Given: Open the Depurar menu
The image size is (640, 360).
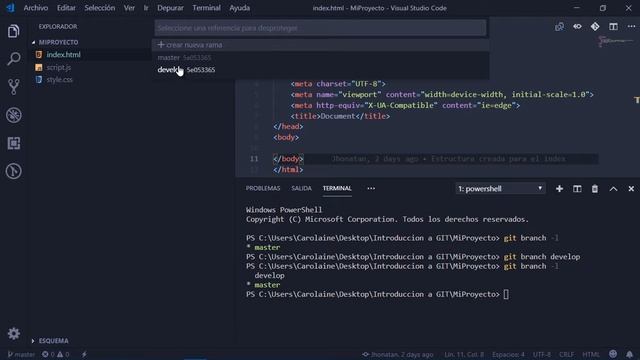Looking at the screenshot, I should (170, 8).
